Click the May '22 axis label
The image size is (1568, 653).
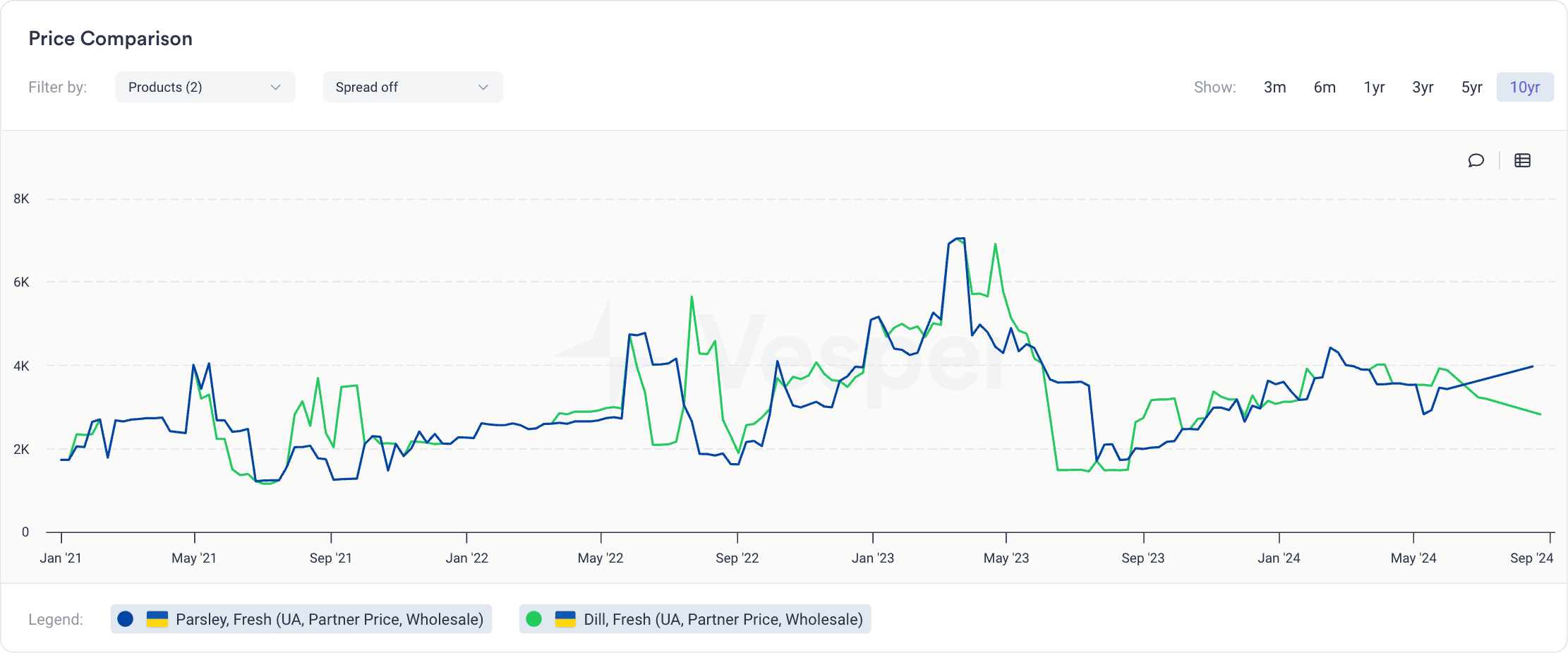click(601, 558)
